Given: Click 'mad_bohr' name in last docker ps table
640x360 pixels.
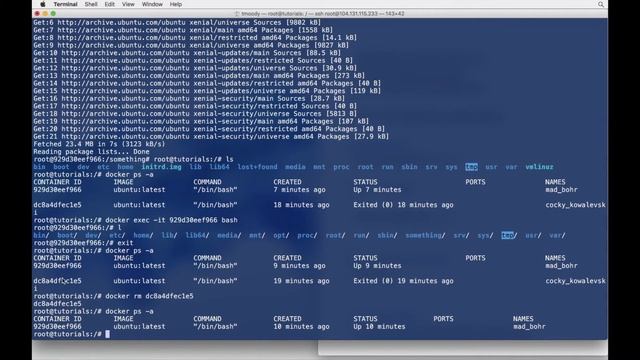Looking at the screenshot, I should tap(529, 327).
